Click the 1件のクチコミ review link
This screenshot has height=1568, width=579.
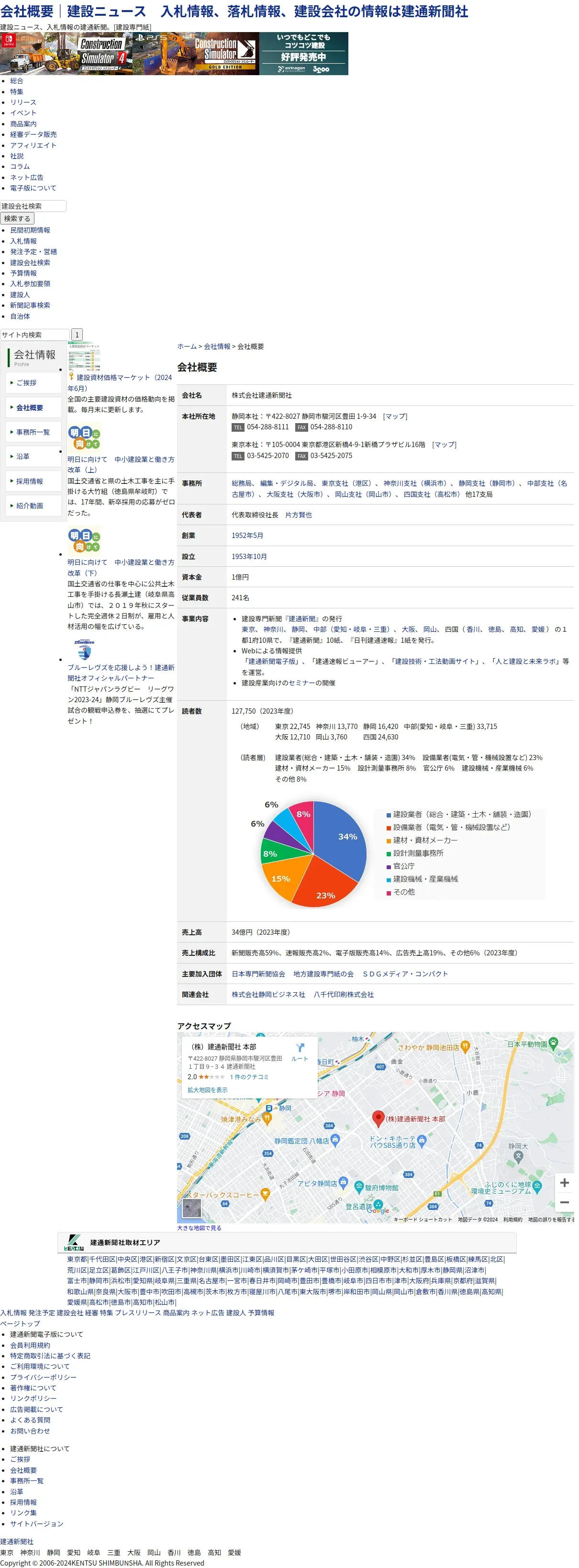(x=249, y=1077)
